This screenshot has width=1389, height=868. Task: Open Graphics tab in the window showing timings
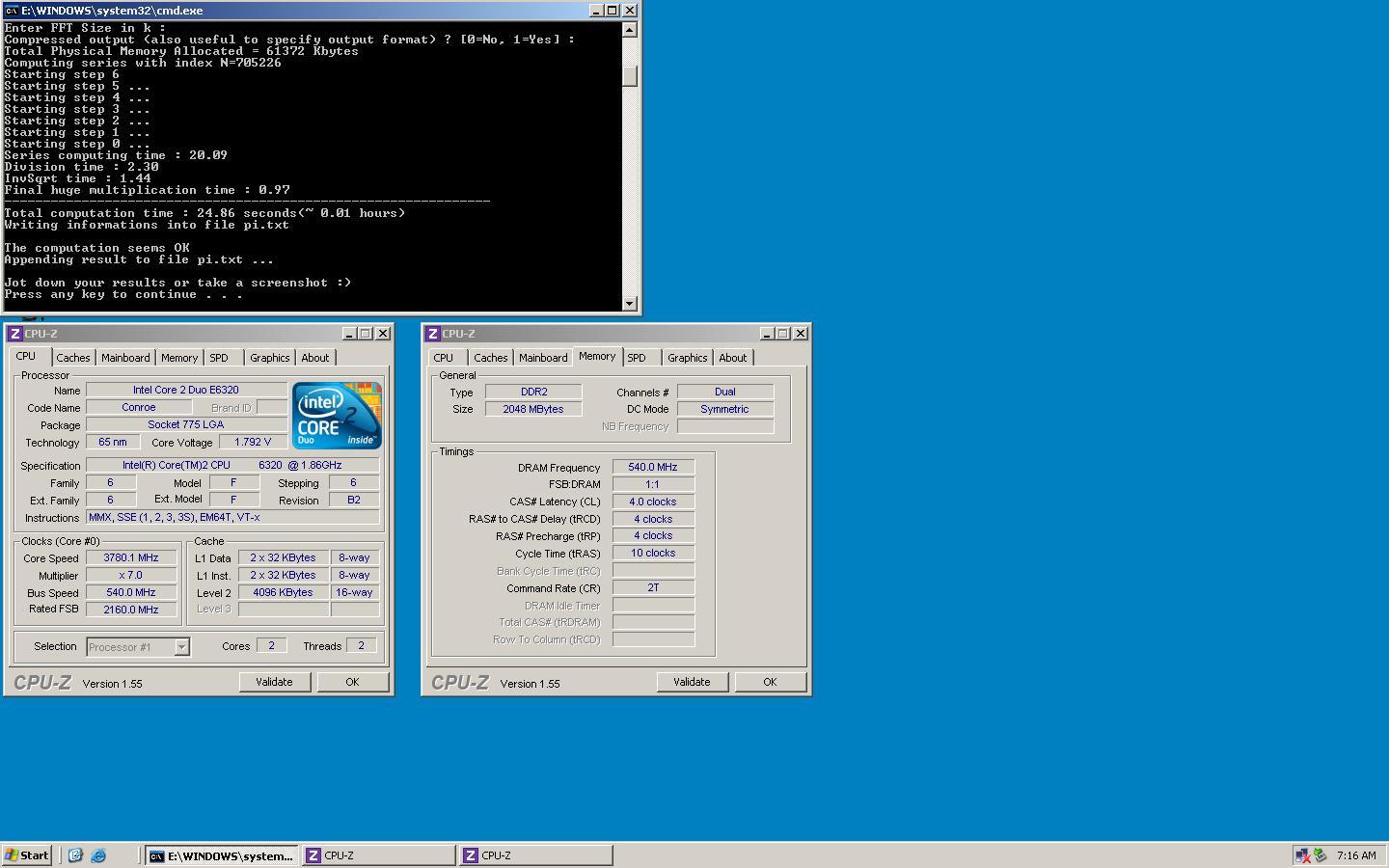click(688, 358)
